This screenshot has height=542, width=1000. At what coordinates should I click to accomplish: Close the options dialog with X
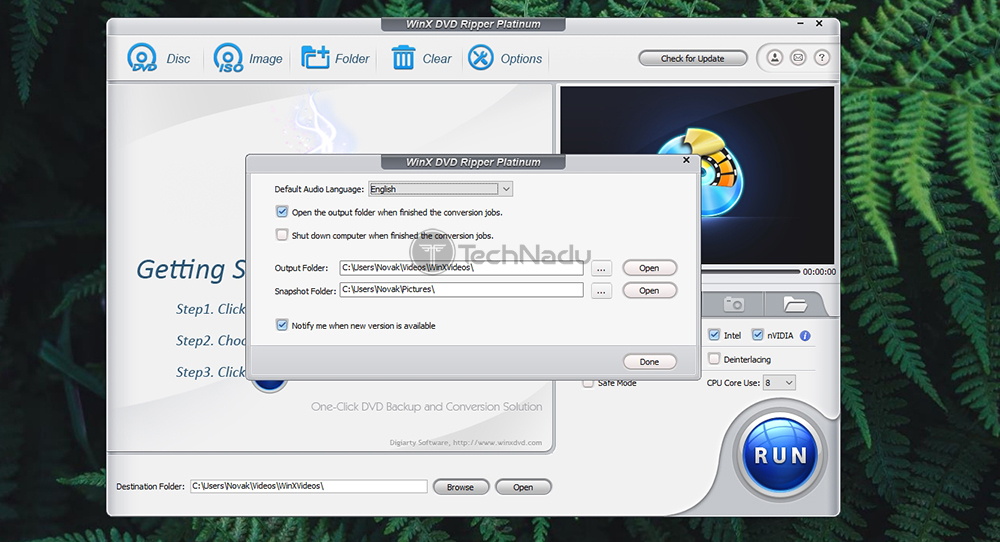point(686,160)
